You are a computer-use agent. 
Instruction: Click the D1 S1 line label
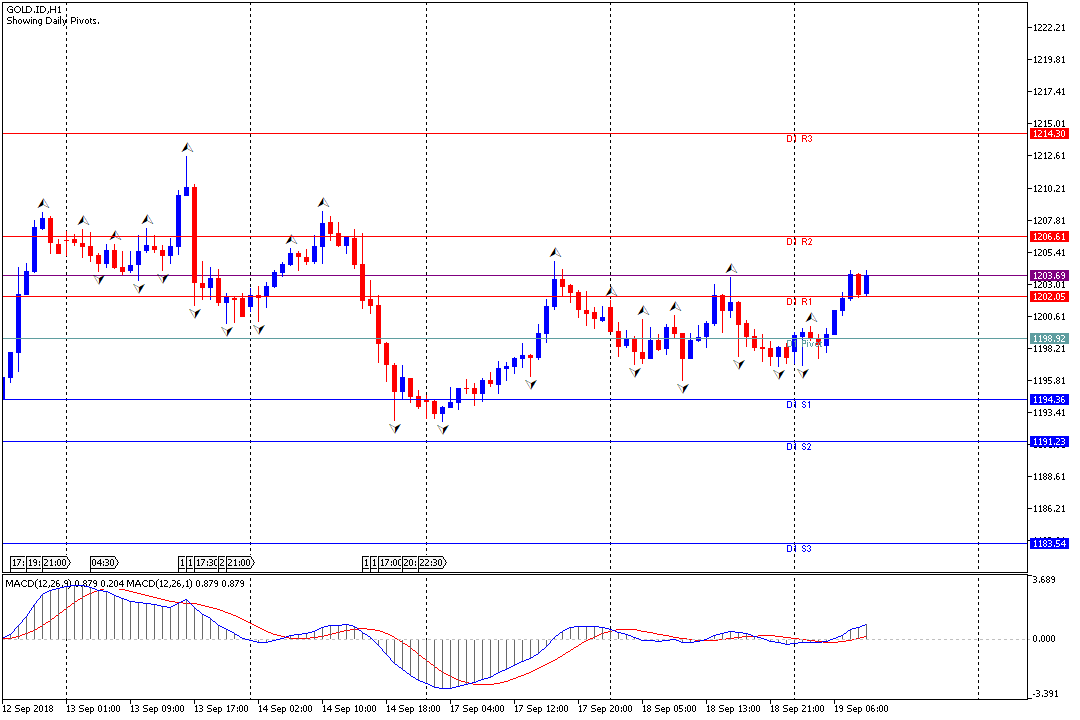[799, 405]
